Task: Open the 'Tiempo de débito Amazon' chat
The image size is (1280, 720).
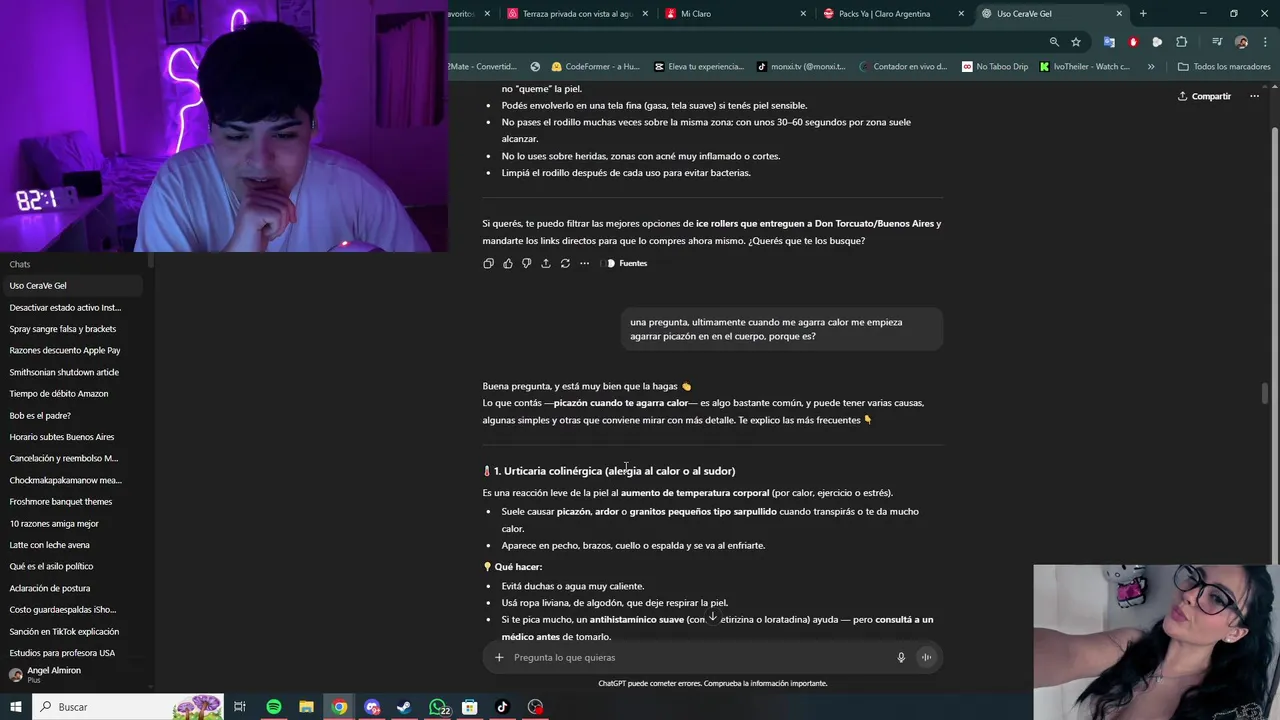Action: click(x=72, y=393)
